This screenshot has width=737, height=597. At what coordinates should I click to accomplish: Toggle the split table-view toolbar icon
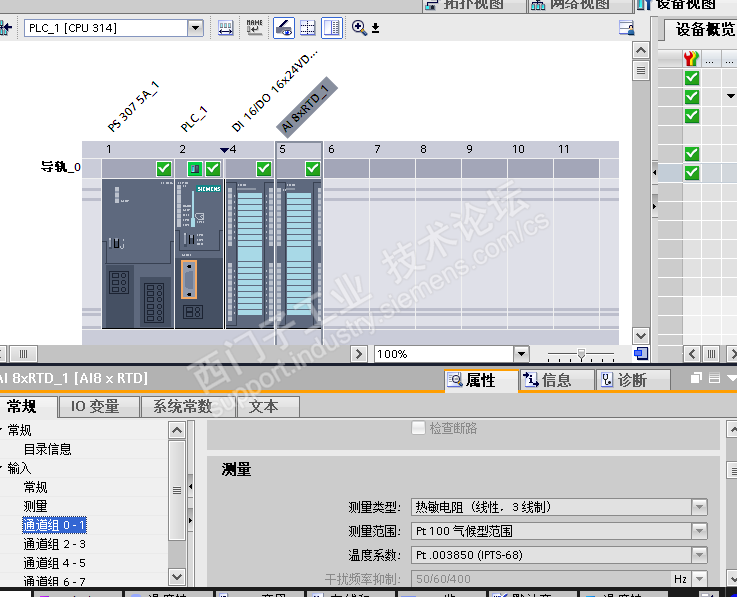(332, 28)
